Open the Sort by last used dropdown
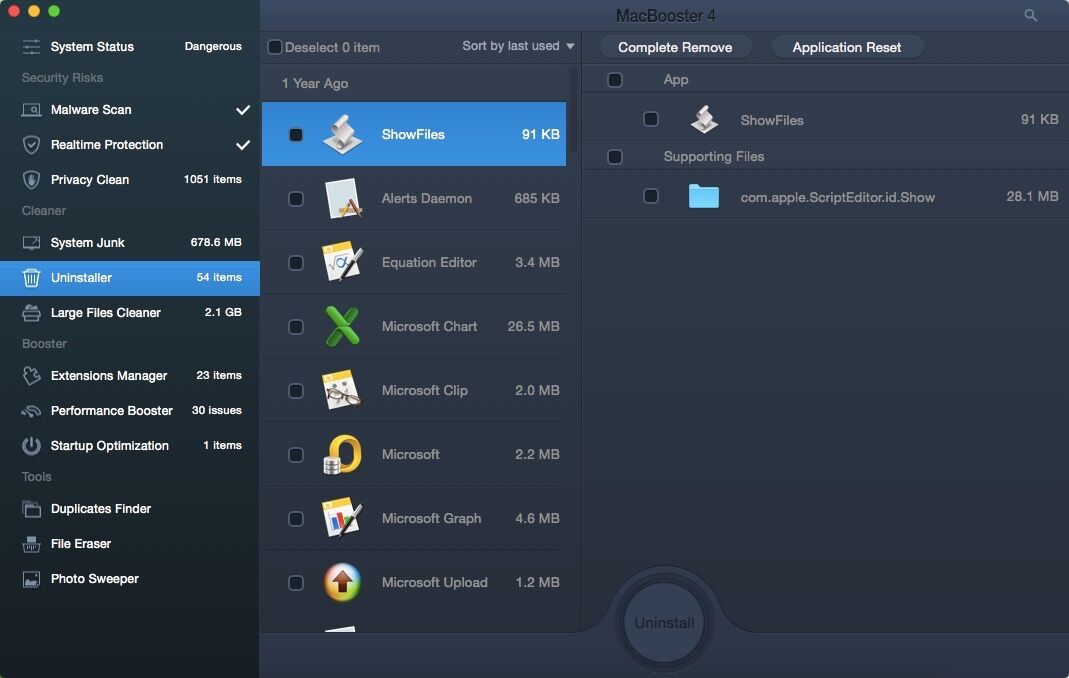1069x678 pixels. [518, 46]
